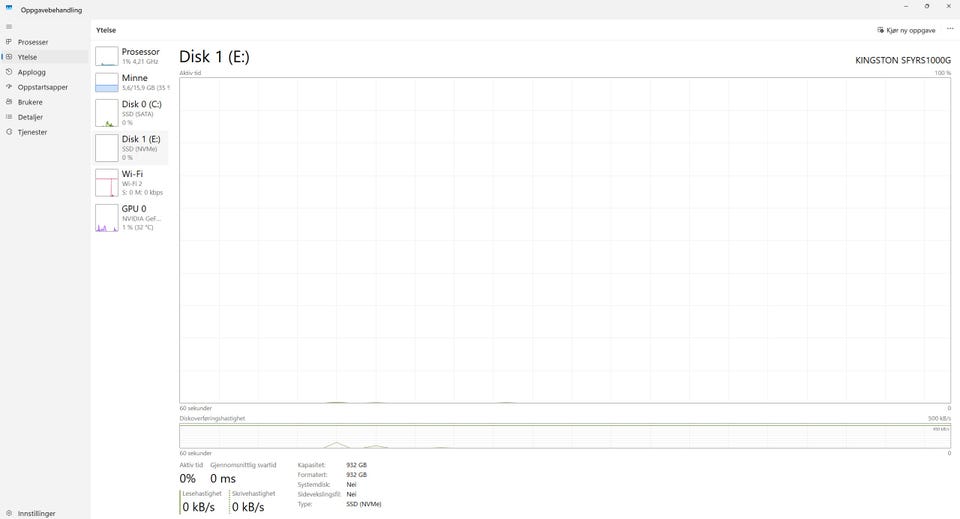Click the Tjenester services icon
This screenshot has height=519, width=960.
point(9,132)
